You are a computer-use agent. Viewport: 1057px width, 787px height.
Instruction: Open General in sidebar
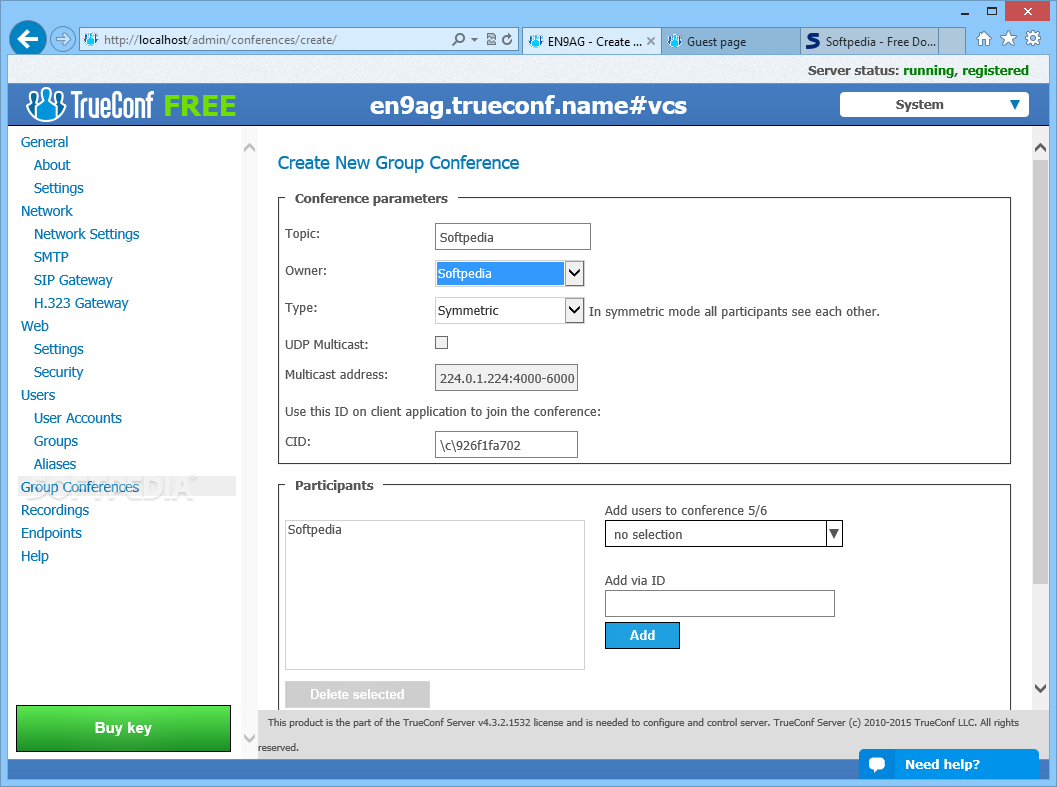(44, 142)
